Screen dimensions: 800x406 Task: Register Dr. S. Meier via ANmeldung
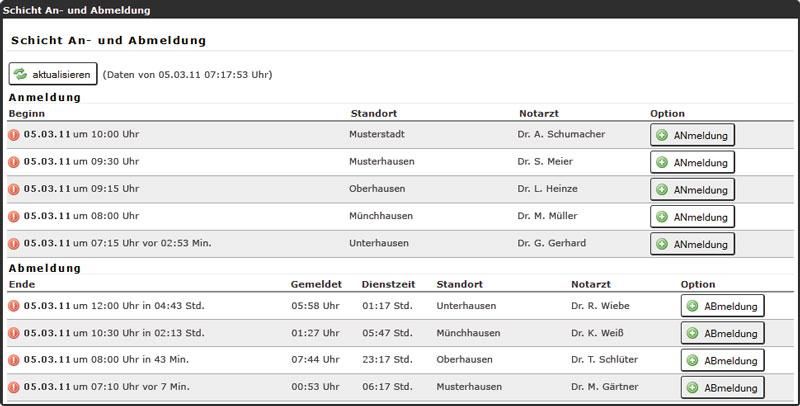(692, 162)
